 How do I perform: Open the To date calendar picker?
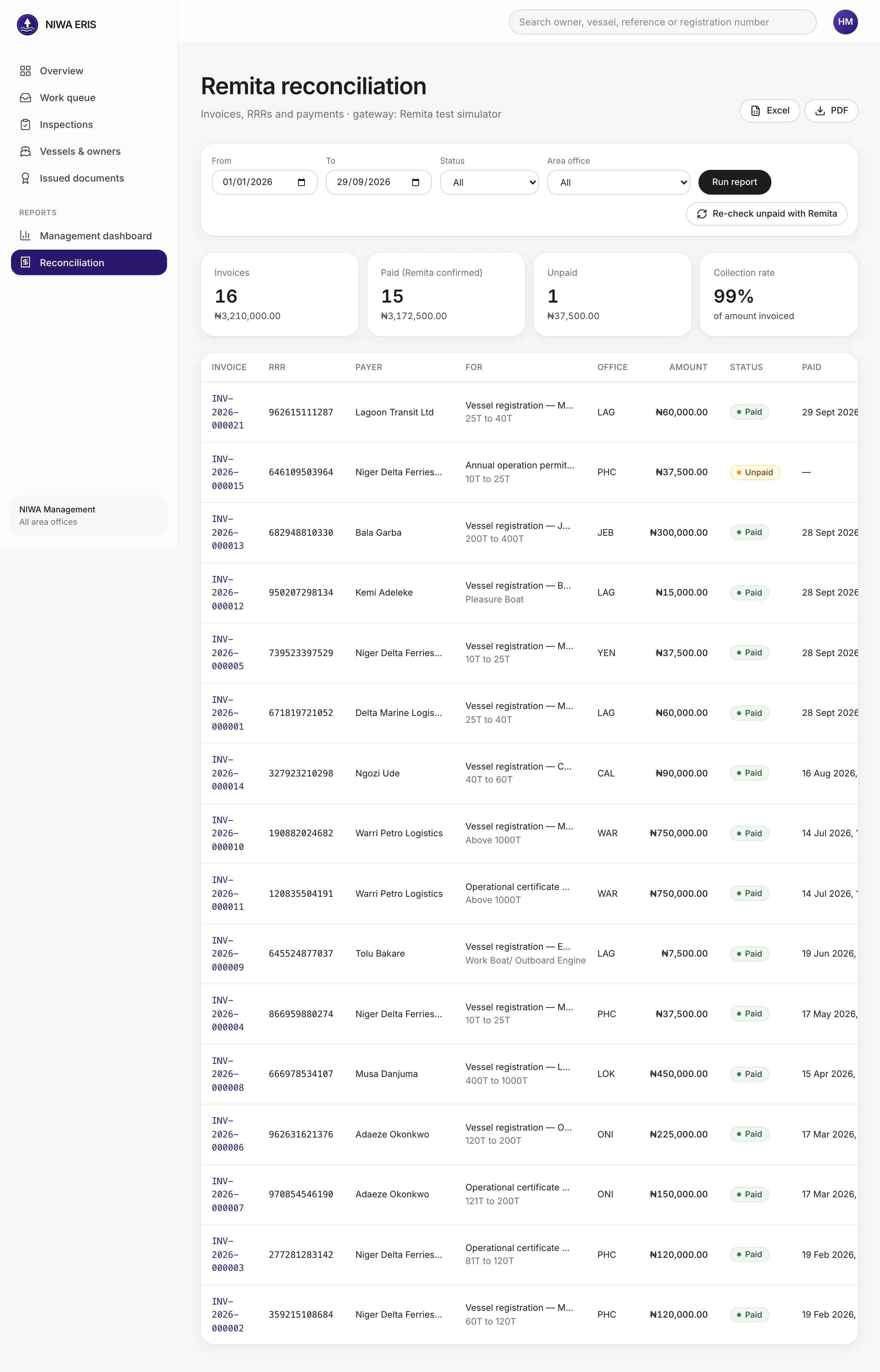coord(416,182)
